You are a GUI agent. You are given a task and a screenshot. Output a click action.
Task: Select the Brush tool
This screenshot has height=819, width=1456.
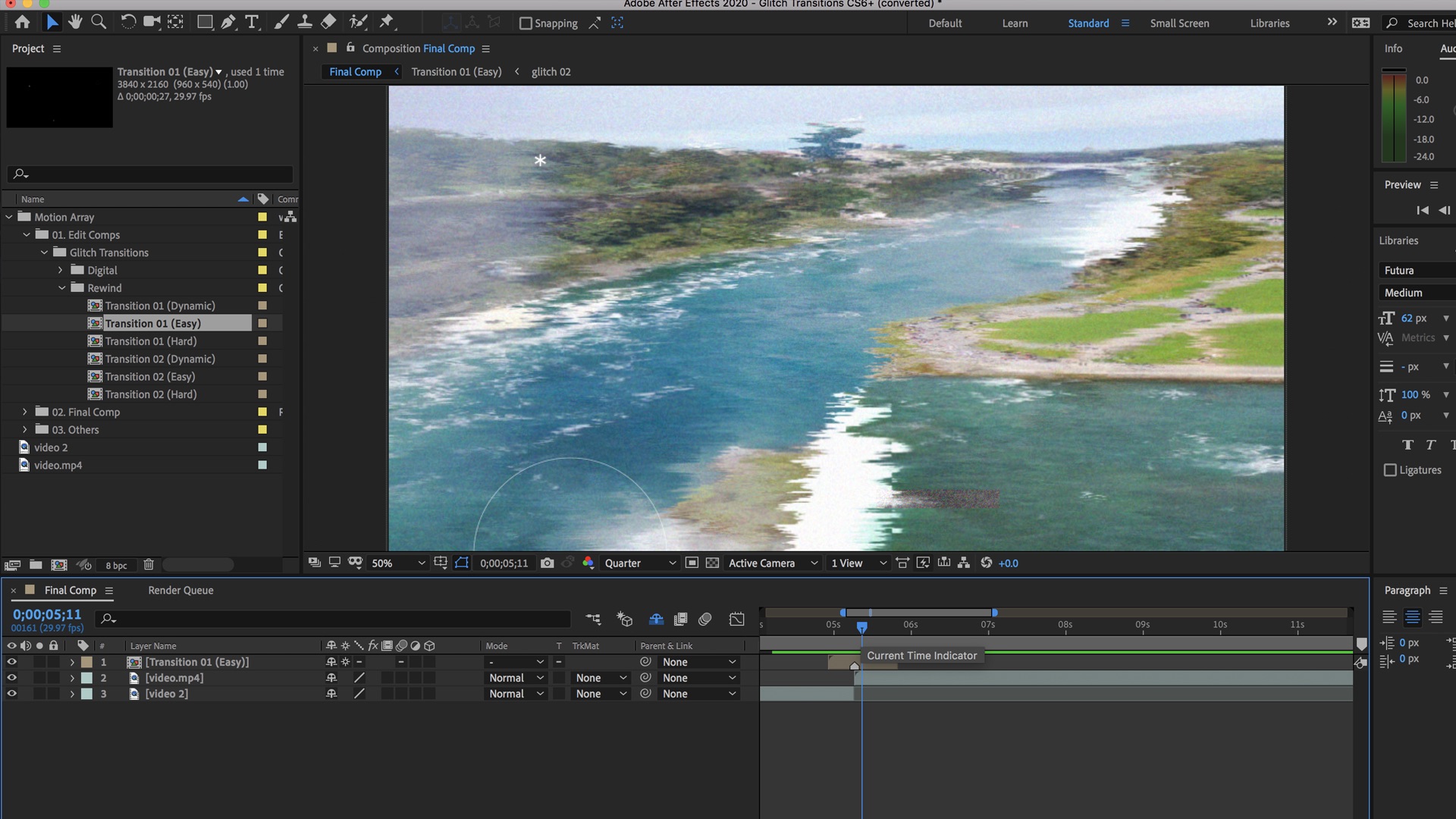(281, 22)
